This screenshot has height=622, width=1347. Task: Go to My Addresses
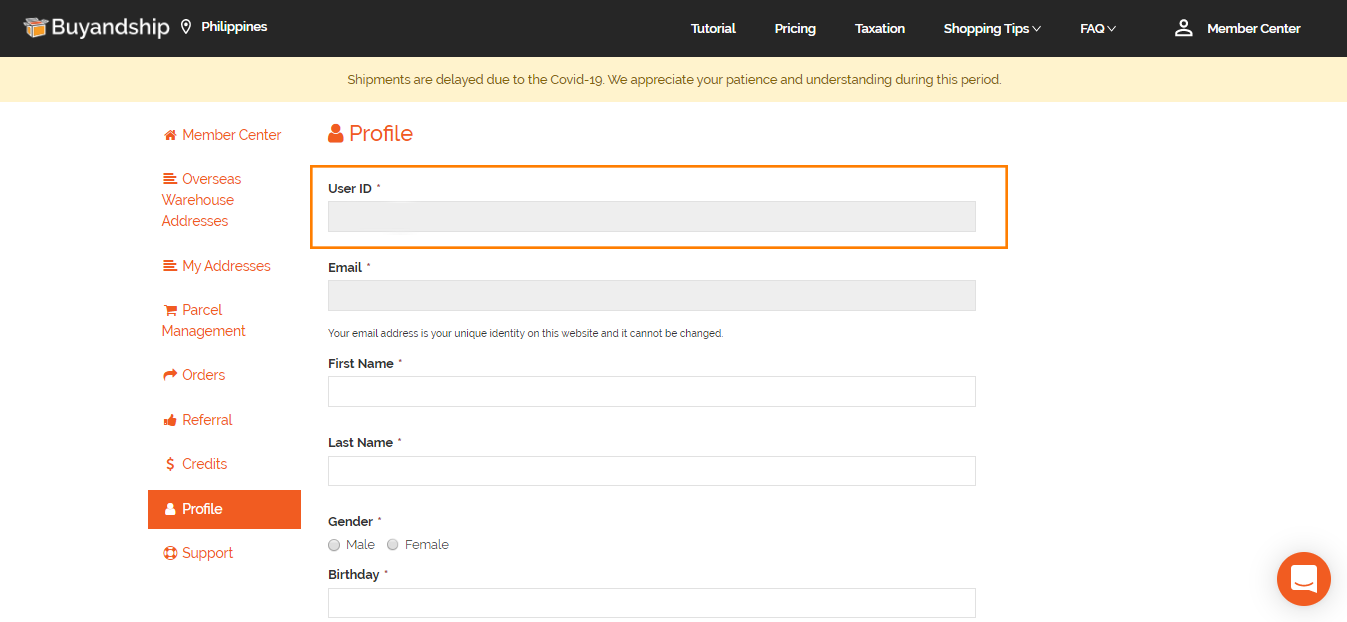227,266
